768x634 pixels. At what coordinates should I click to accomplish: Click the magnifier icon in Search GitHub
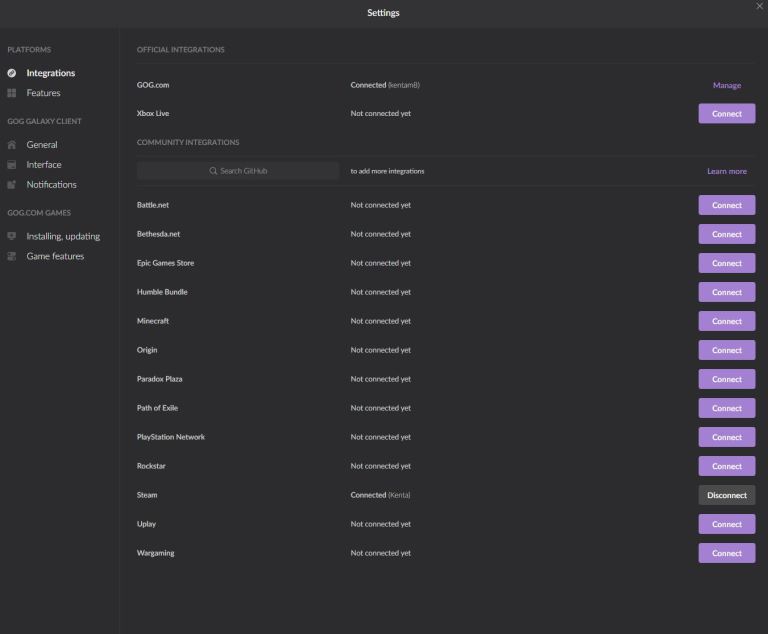coord(213,171)
